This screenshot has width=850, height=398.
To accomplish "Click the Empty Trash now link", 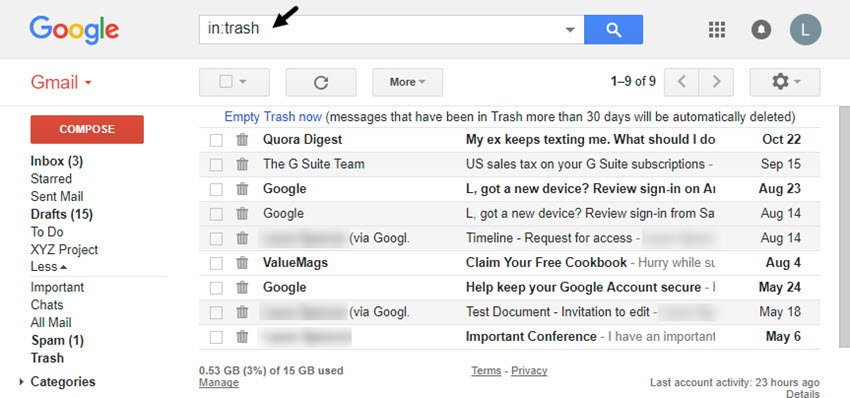I will coord(273,117).
